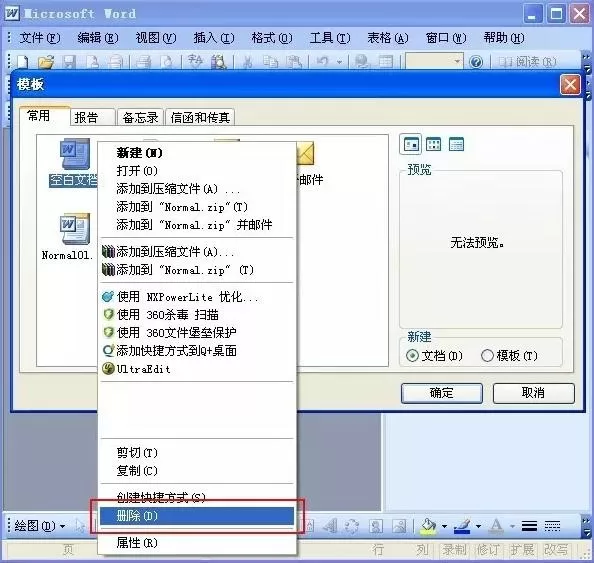Screen dimensions: 594x563
Task: Click the Print toolbar icon
Action: pos(143,62)
